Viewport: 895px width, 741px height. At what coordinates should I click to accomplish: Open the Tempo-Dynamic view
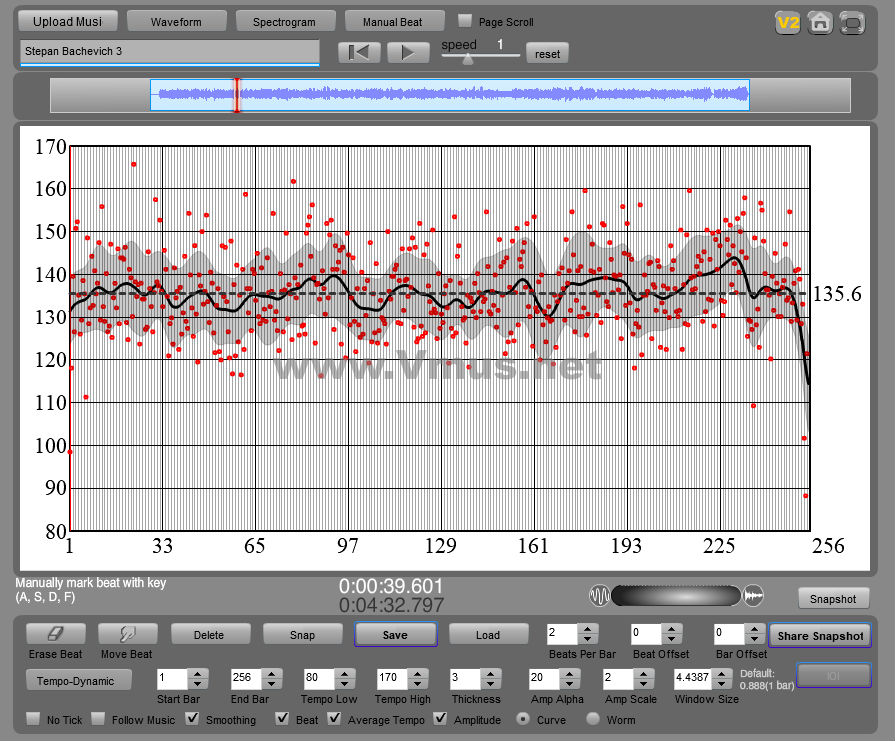78,680
